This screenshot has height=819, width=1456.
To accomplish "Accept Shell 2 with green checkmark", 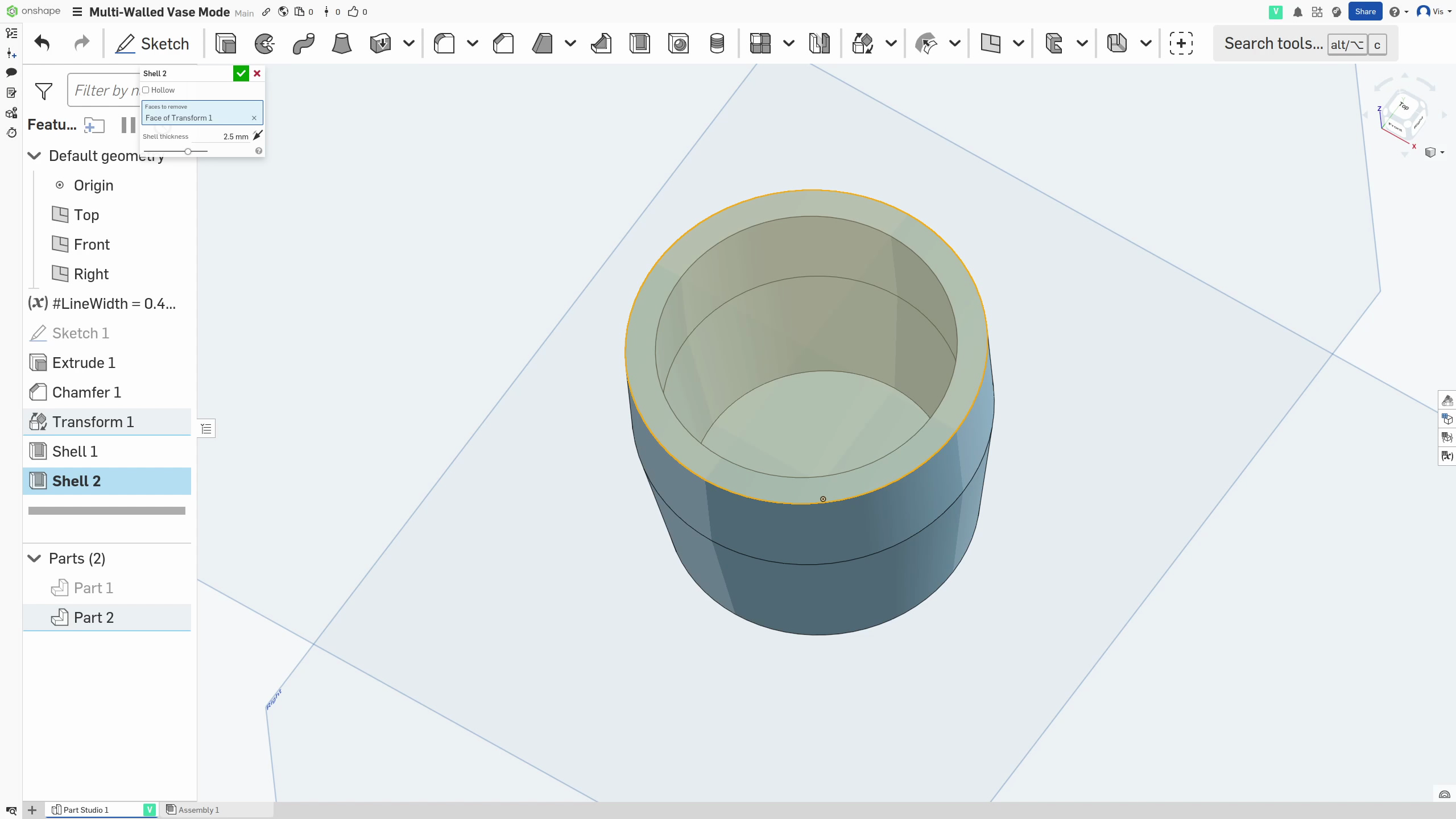I will tap(241, 73).
